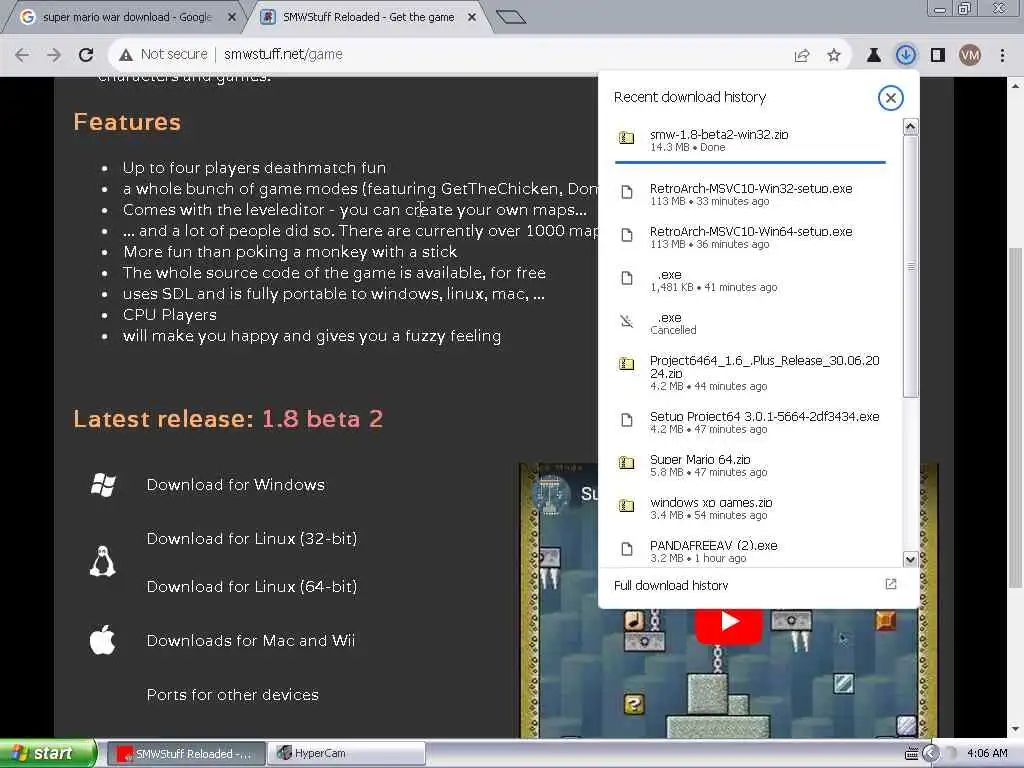Image resolution: width=1024 pixels, height=768 pixels.
Task: Click file icon beside Setup Project64 exe
Action: click(626, 420)
